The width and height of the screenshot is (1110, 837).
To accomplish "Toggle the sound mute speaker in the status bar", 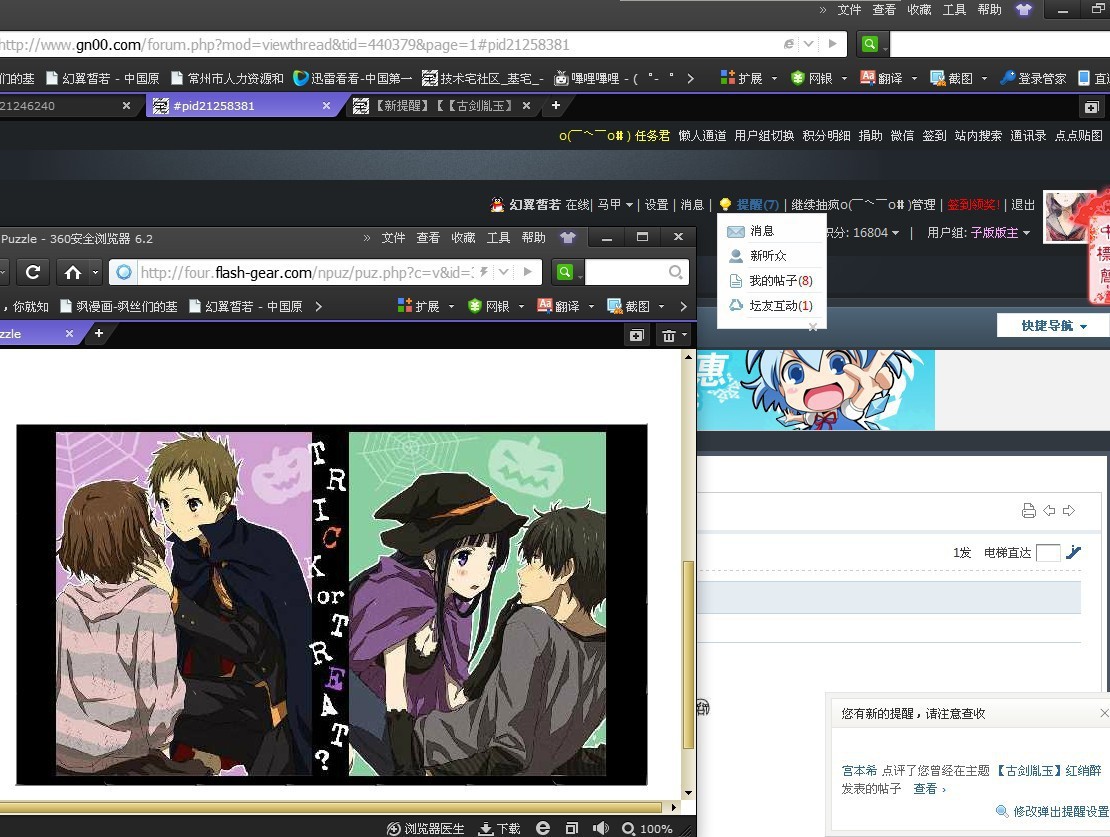I will (600, 828).
